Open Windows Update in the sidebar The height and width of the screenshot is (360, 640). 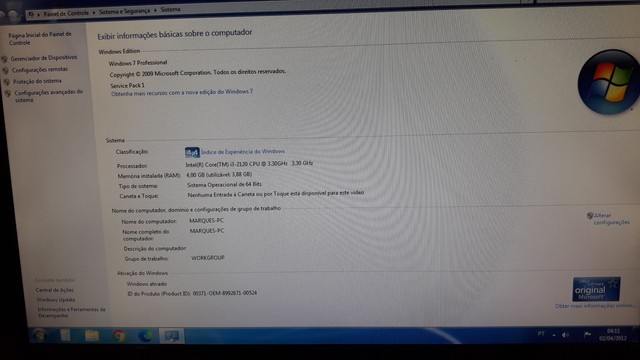click(56, 300)
